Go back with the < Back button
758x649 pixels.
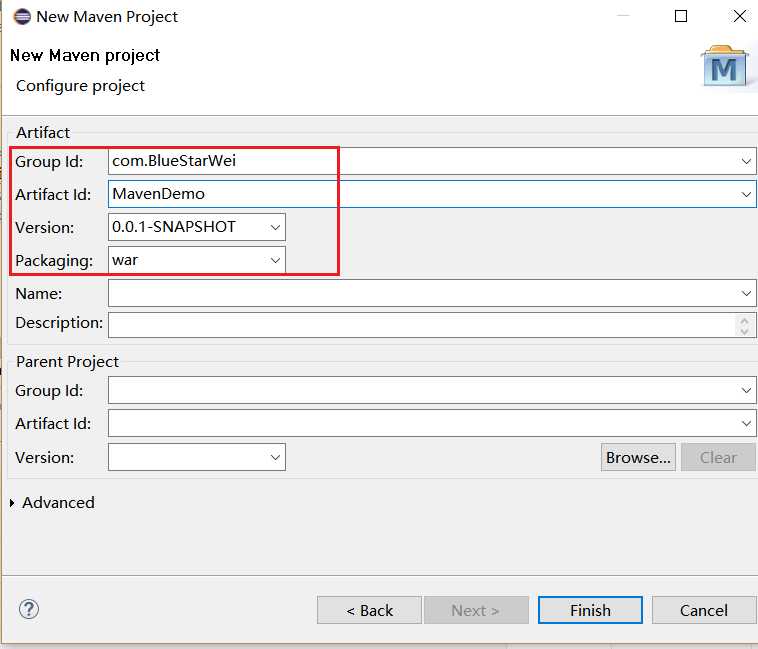[x=369, y=610]
